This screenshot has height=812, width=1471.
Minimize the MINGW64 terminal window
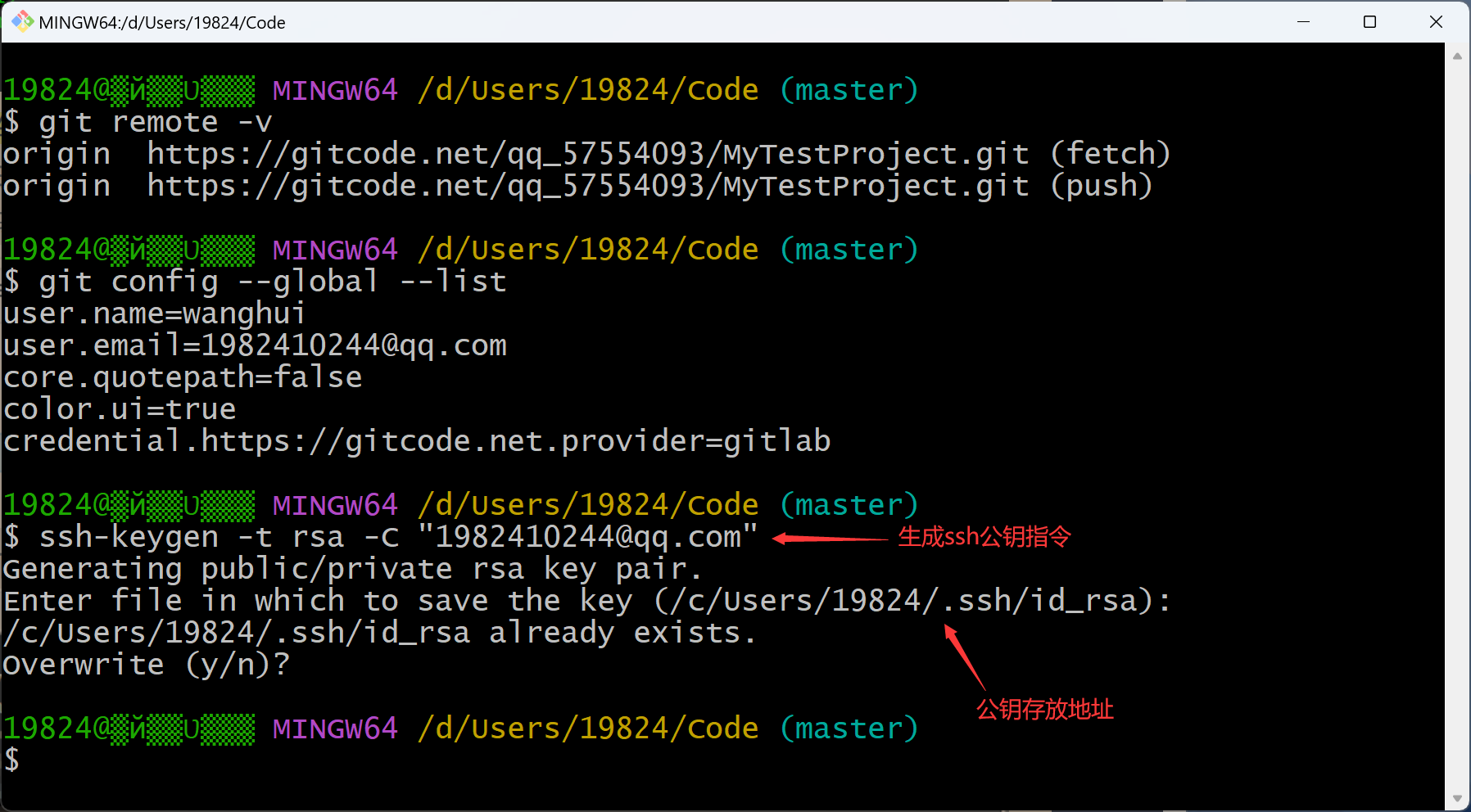pos(1303,21)
